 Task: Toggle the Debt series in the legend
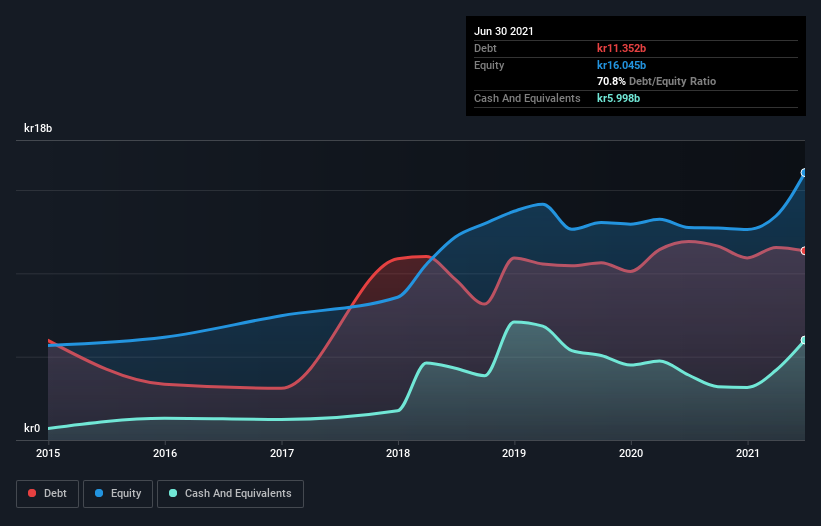47,494
